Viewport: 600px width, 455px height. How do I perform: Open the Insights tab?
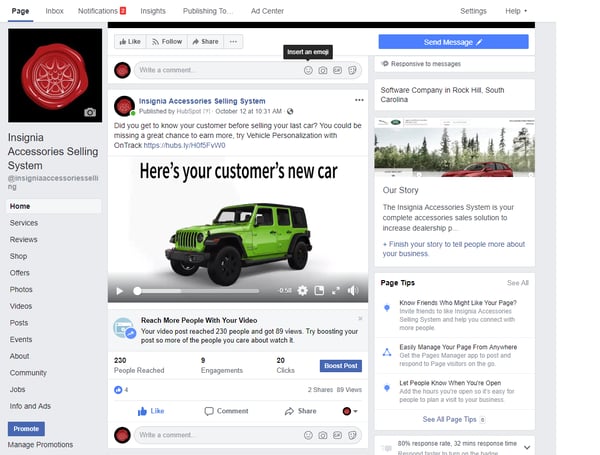(153, 11)
